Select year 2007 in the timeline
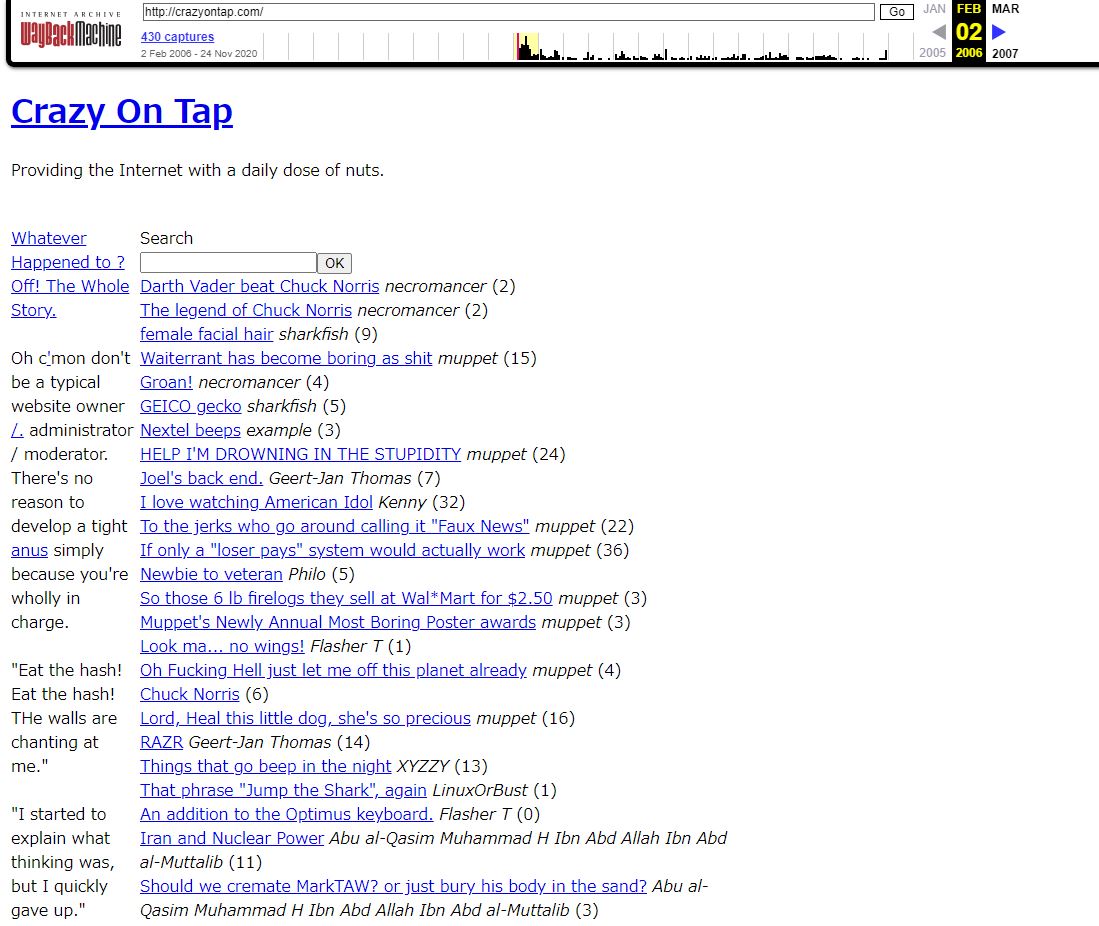 coord(1005,53)
